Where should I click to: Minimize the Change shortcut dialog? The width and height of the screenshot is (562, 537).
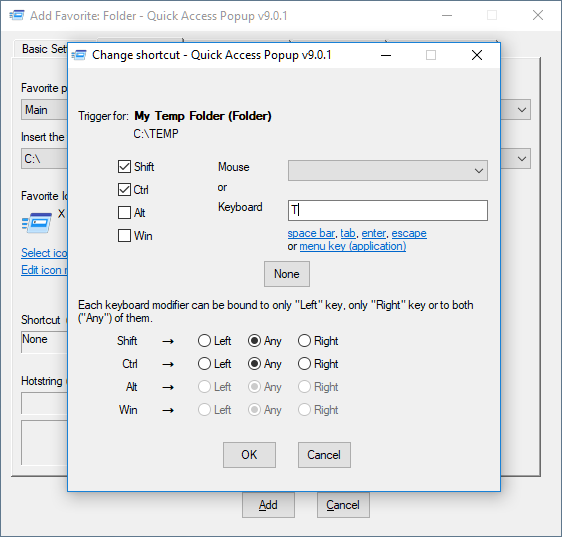(386, 55)
